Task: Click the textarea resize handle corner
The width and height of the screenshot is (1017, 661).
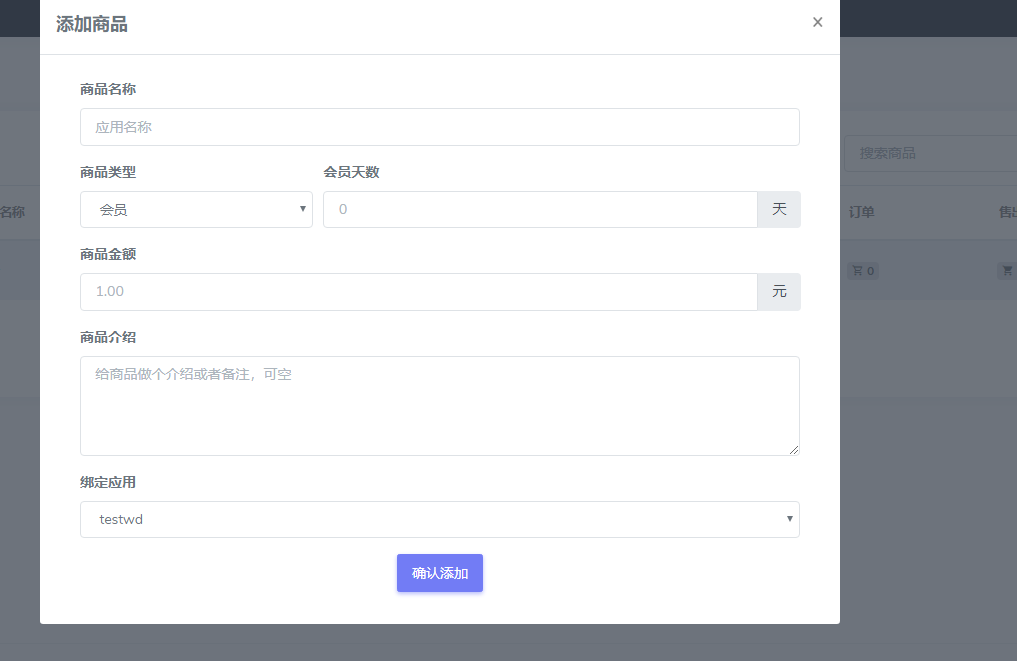Action: (794, 450)
